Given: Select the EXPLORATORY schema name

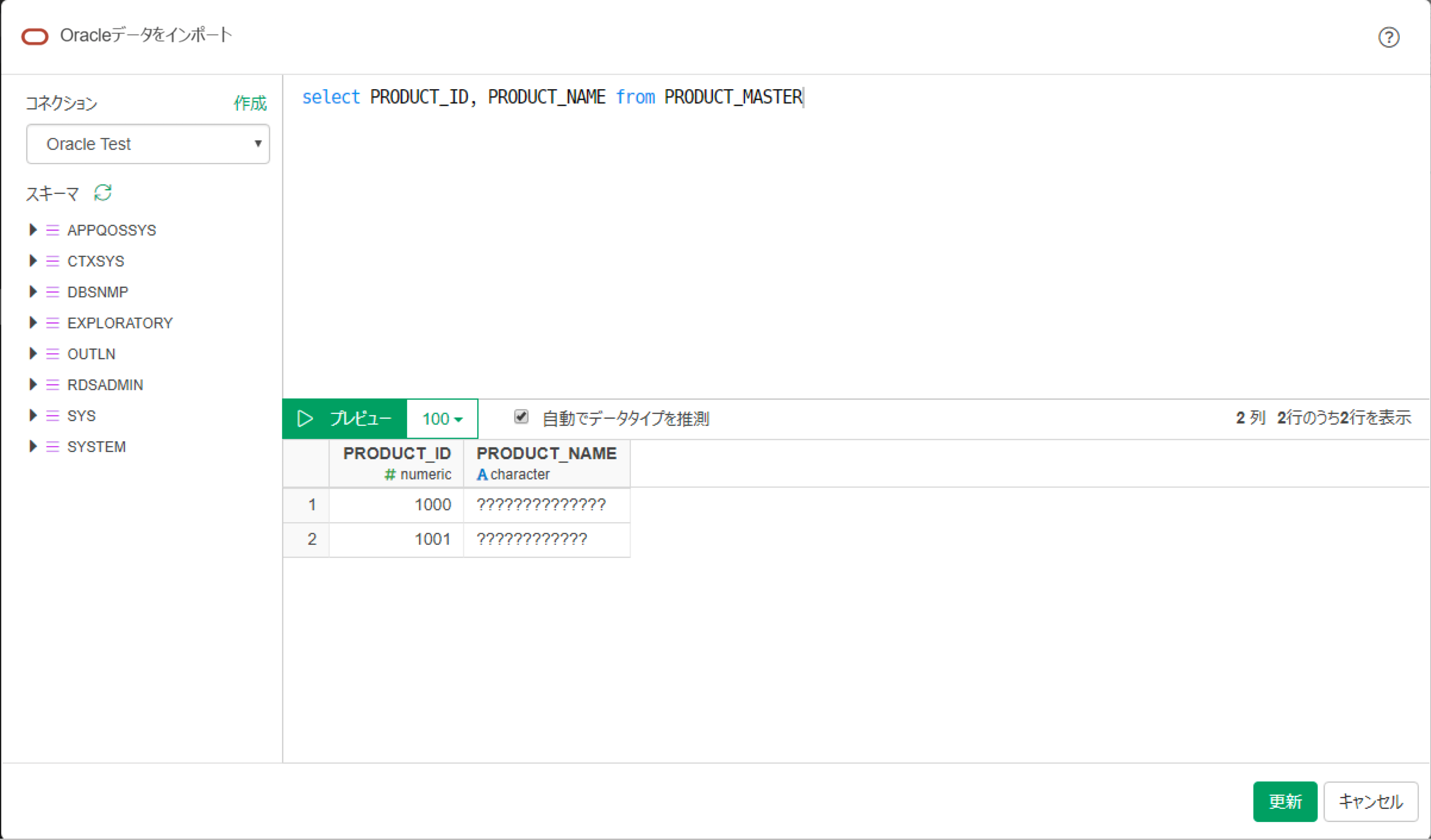Looking at the screenshot, I should (120, 323).
